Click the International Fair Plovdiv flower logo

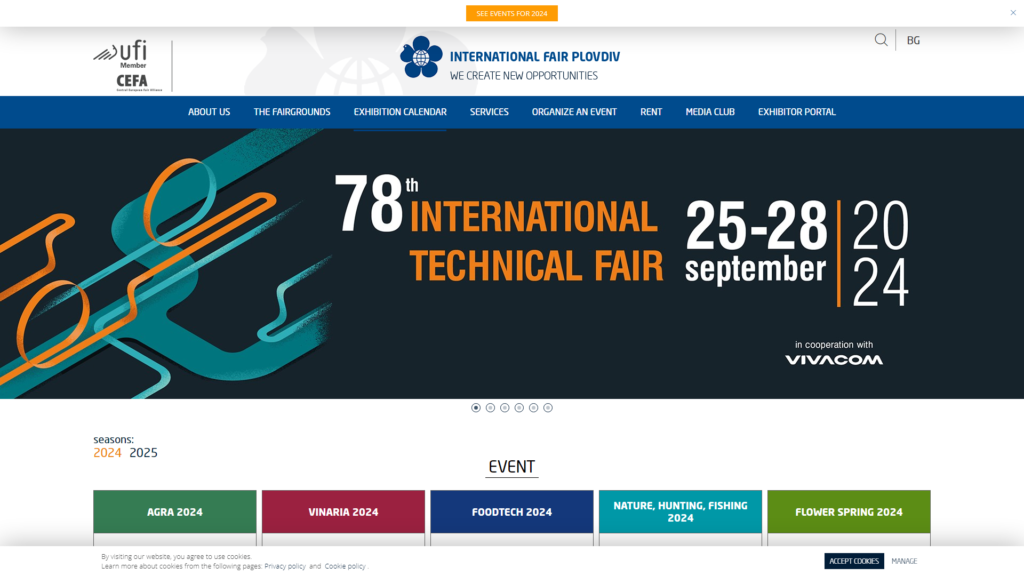tap(421, 57)
